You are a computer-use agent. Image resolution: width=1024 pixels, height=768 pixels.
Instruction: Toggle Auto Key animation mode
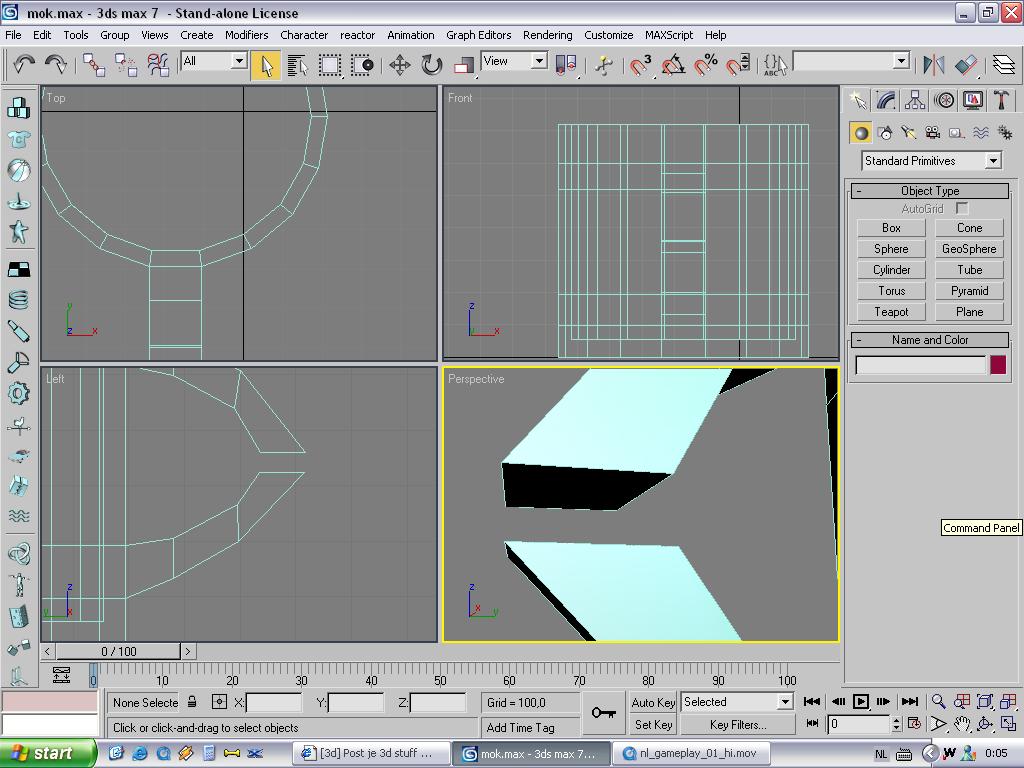click(x=654, y=702)
